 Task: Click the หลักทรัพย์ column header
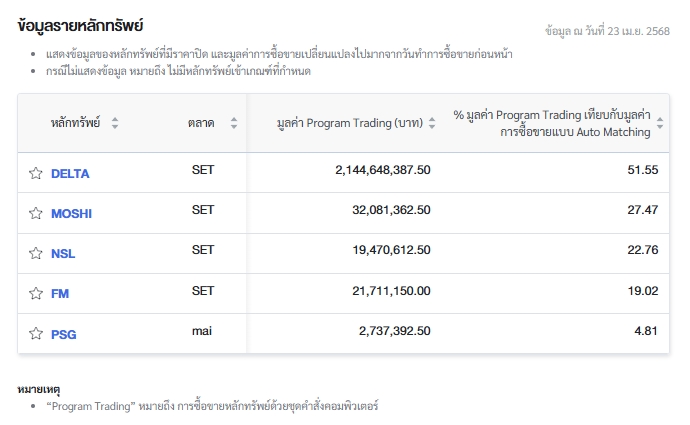pyautogui.click(x=75, y=123)
